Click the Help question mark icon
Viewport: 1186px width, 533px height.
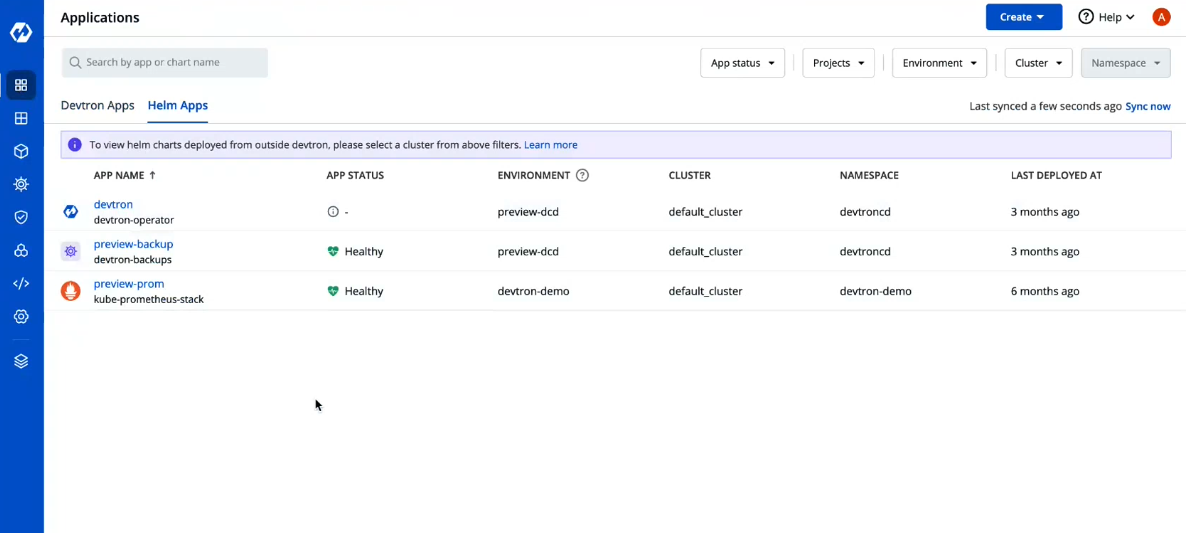pos(1086,17)
